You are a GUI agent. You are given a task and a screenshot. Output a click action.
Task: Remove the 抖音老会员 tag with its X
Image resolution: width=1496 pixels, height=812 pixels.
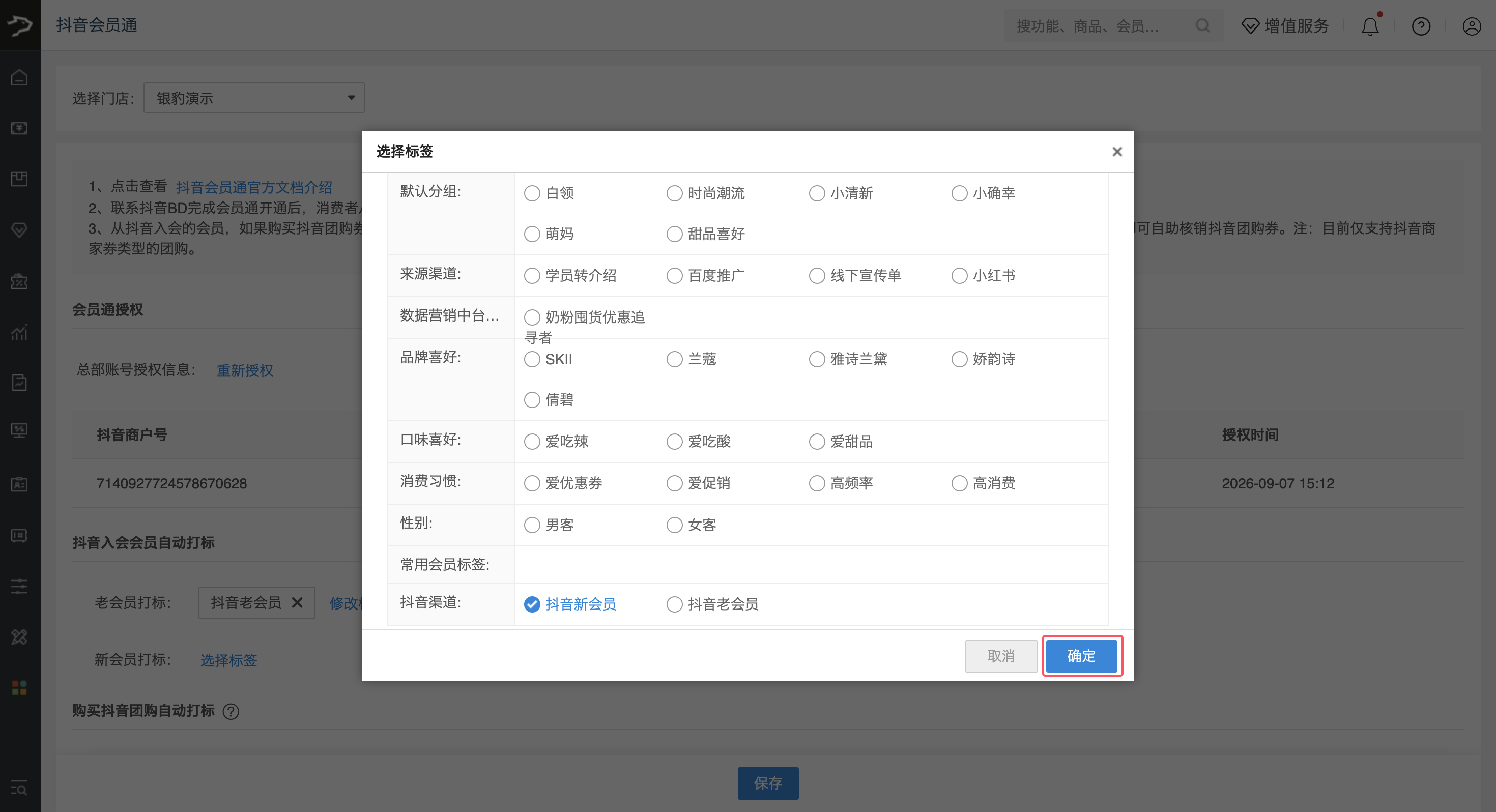pos(297,602)
